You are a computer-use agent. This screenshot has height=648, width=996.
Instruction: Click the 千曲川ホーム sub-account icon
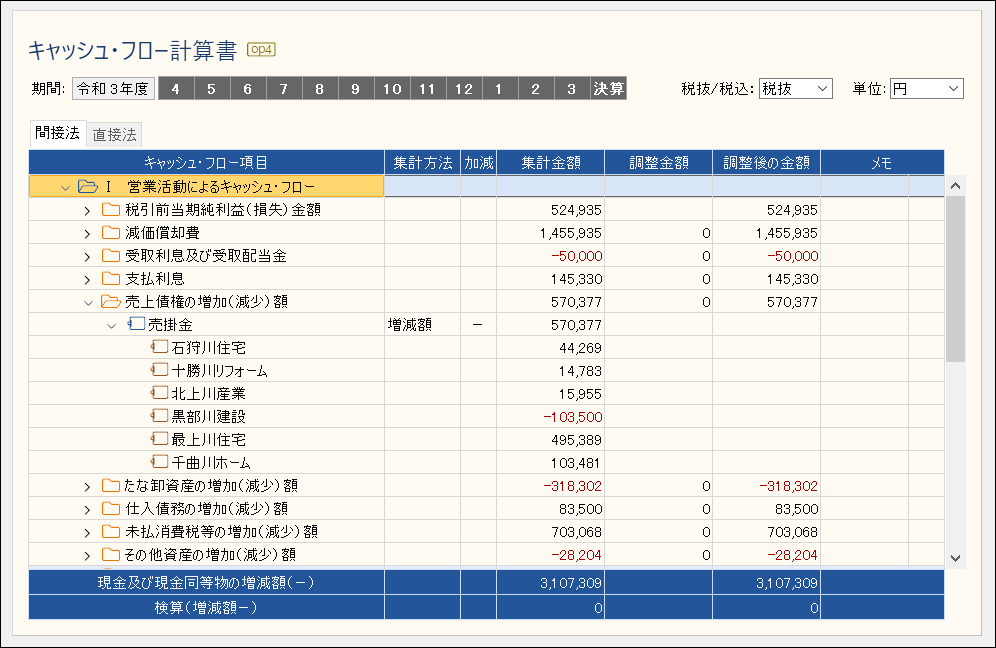coord(160,462)
